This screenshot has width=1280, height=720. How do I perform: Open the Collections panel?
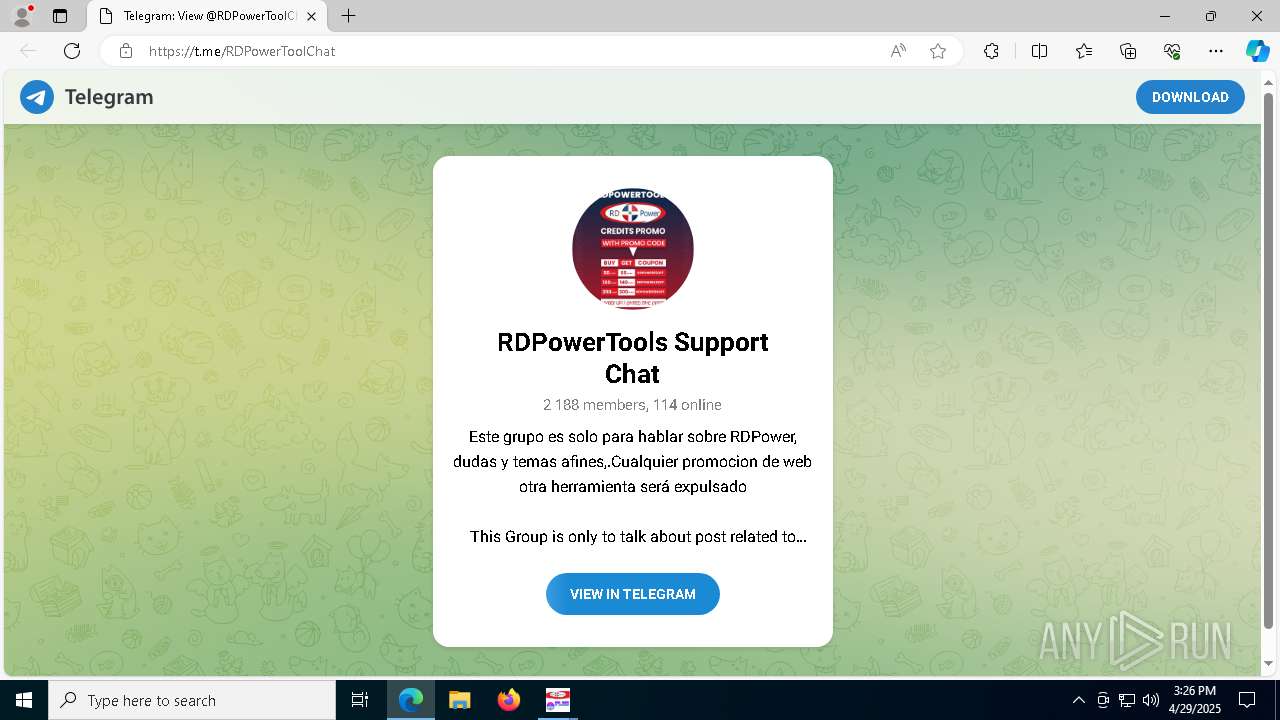pyautogui.click(x=1128, y=51)
